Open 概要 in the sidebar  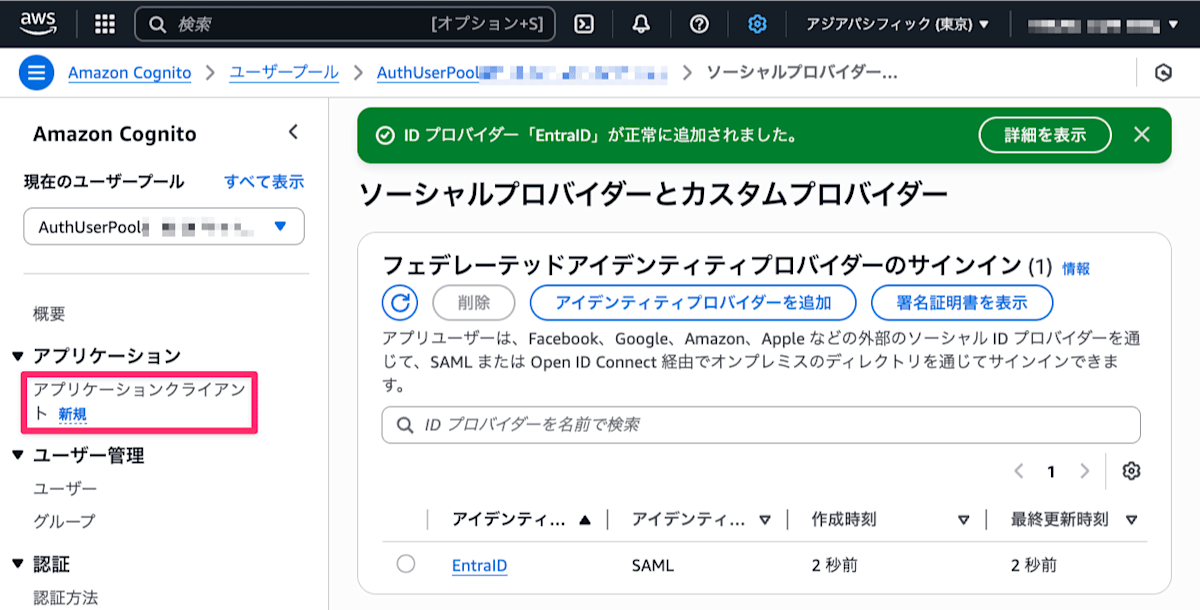[x=49, y=314]
